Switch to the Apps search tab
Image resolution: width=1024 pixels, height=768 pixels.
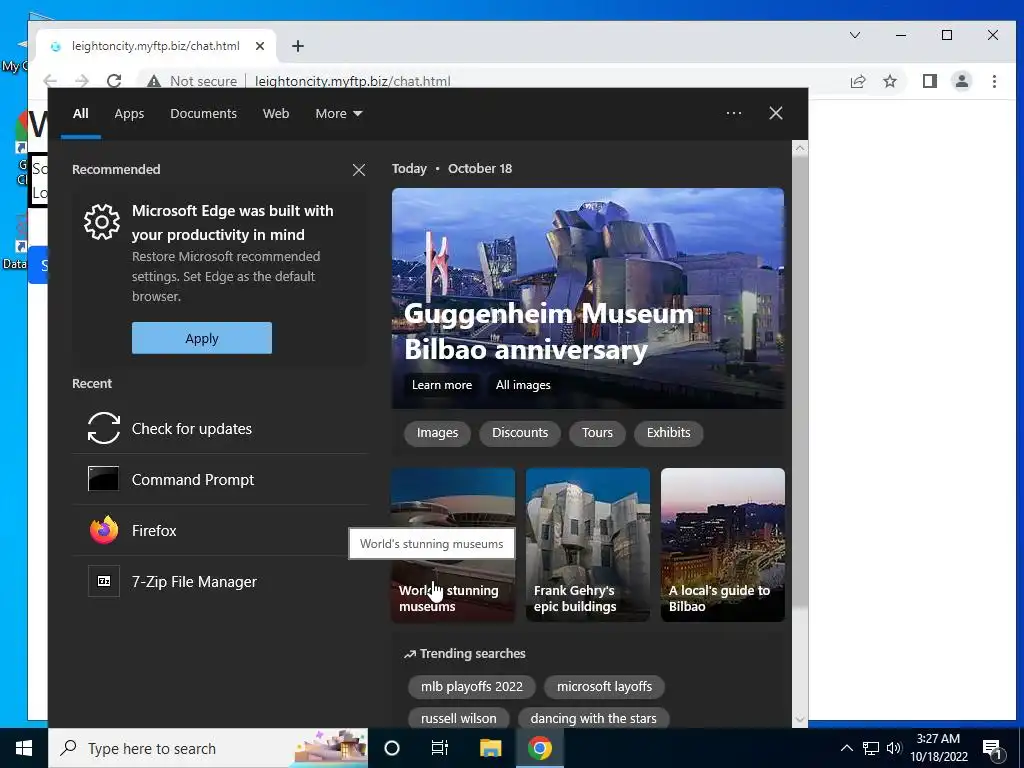click(x=129, y=114)
